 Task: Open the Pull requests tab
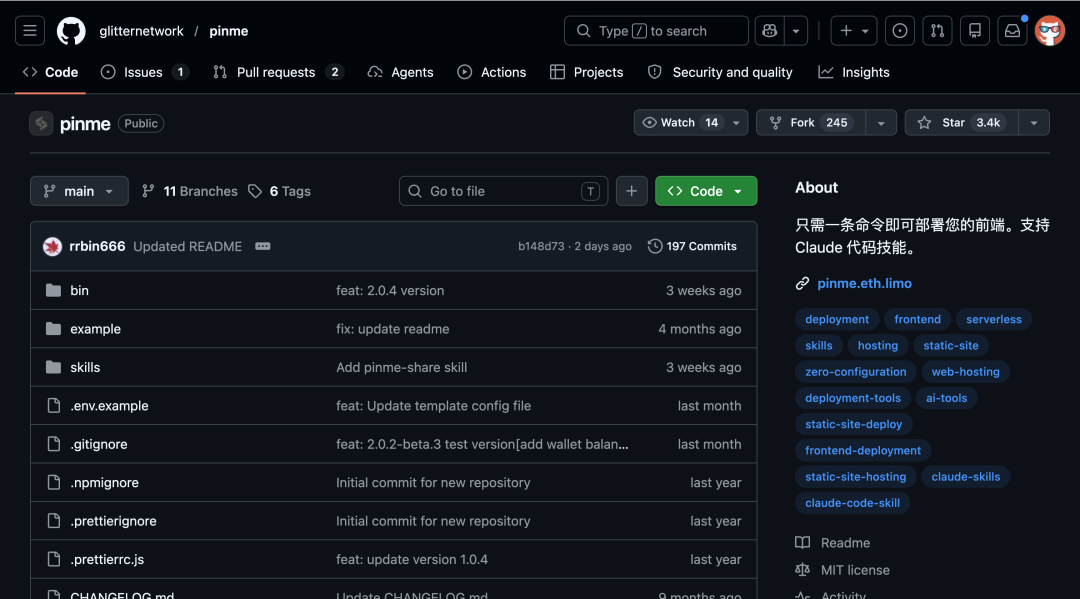(x=278, y=72)
